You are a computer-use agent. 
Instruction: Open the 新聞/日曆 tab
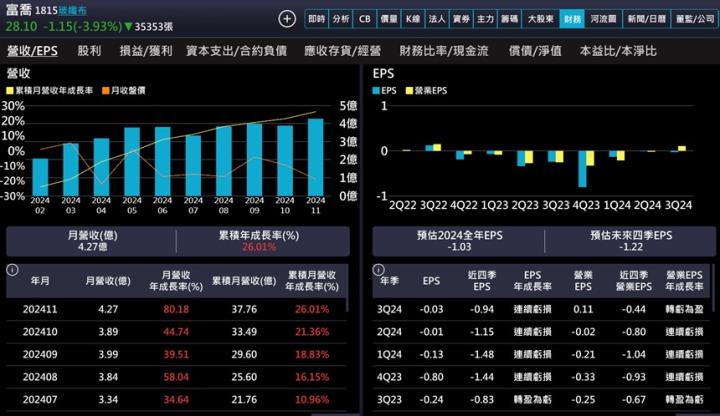[x=647, y=19]
